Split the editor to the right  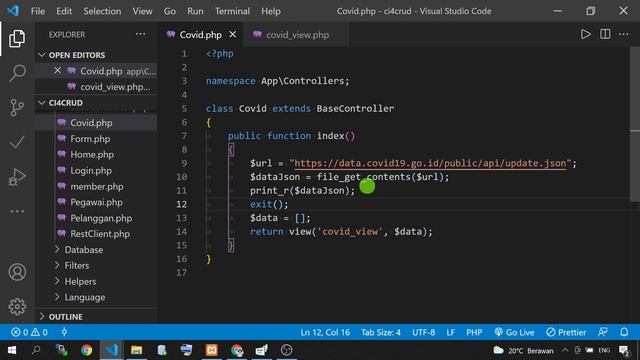pos(605,34)
